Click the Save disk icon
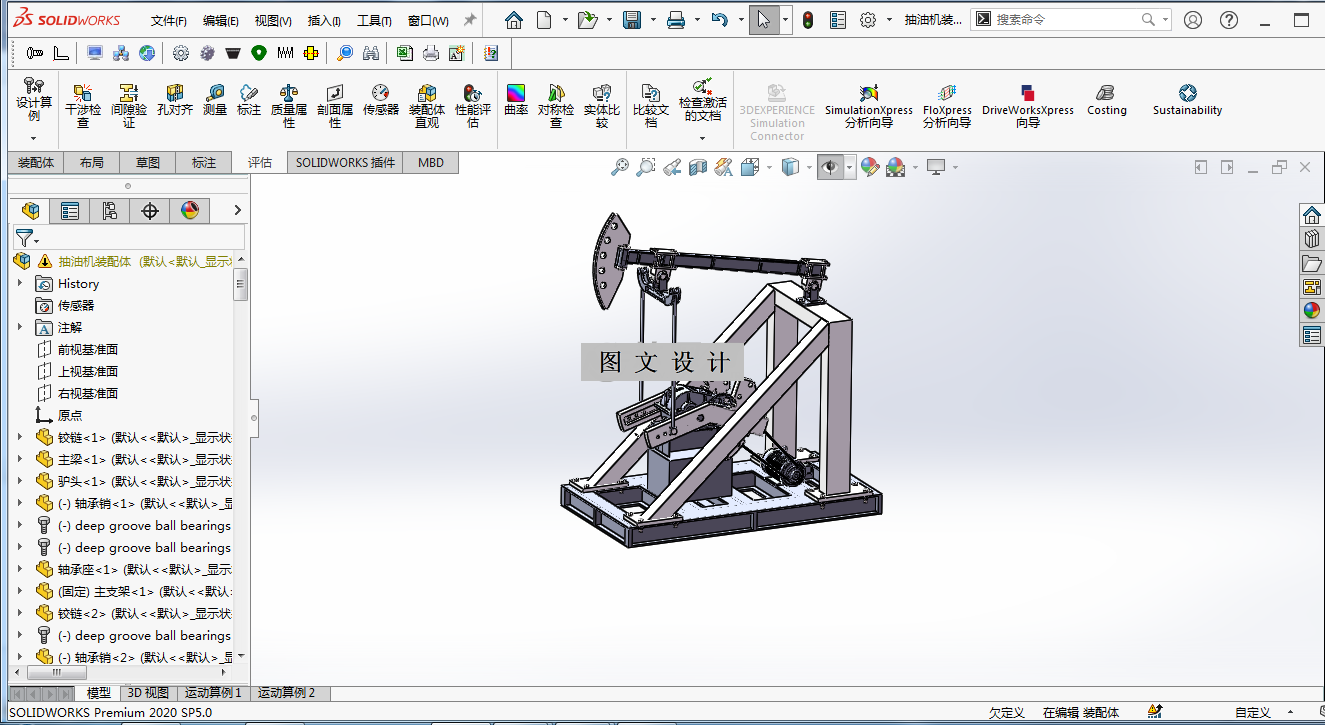1325x725 pixels. tap(632, 20)
